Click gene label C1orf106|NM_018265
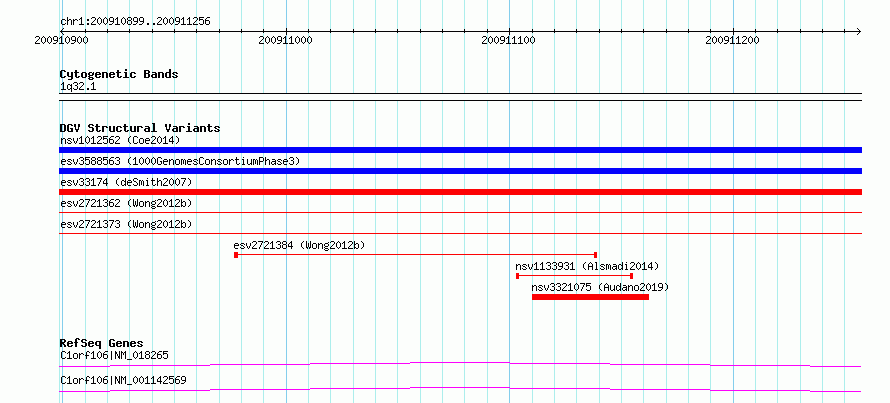This screenshot has width=890, height=403. (114, 355)
